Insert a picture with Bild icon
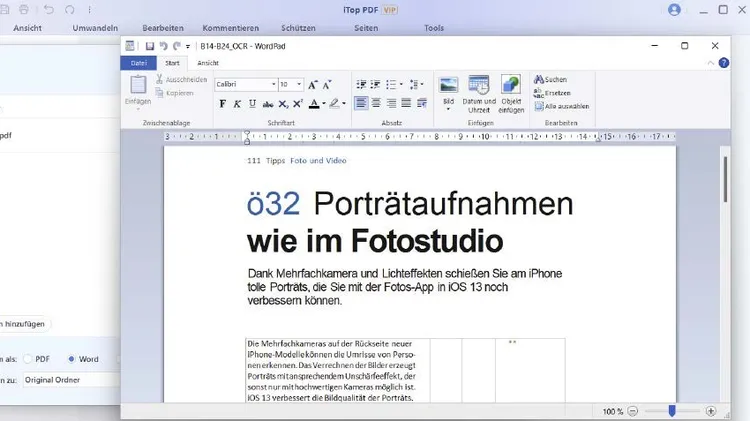Screen dimensions: 750x421 (x=449, y=85)
